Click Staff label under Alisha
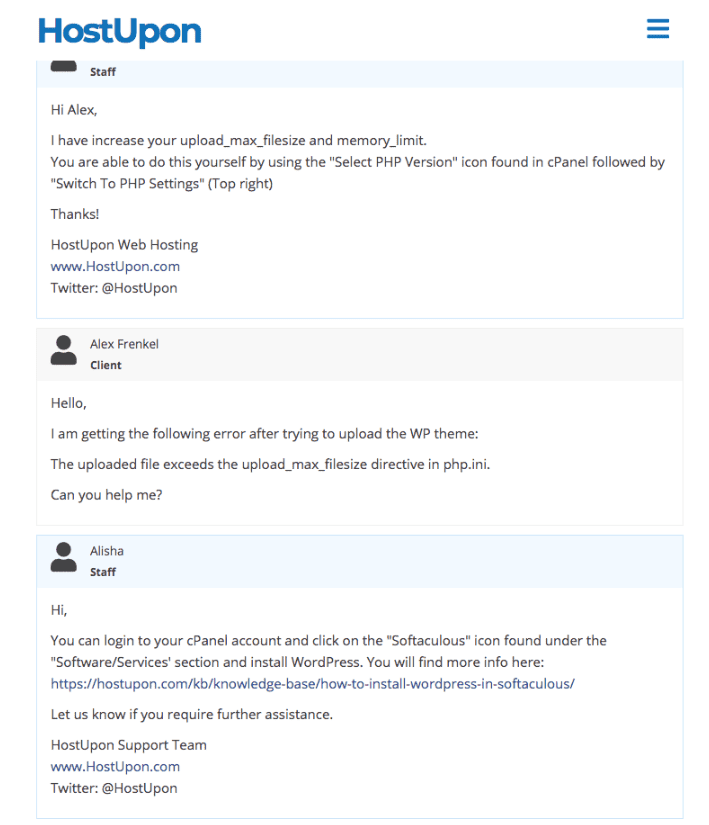Image resolution: width=709 pixels, height=825 pixels. (103, 572)
